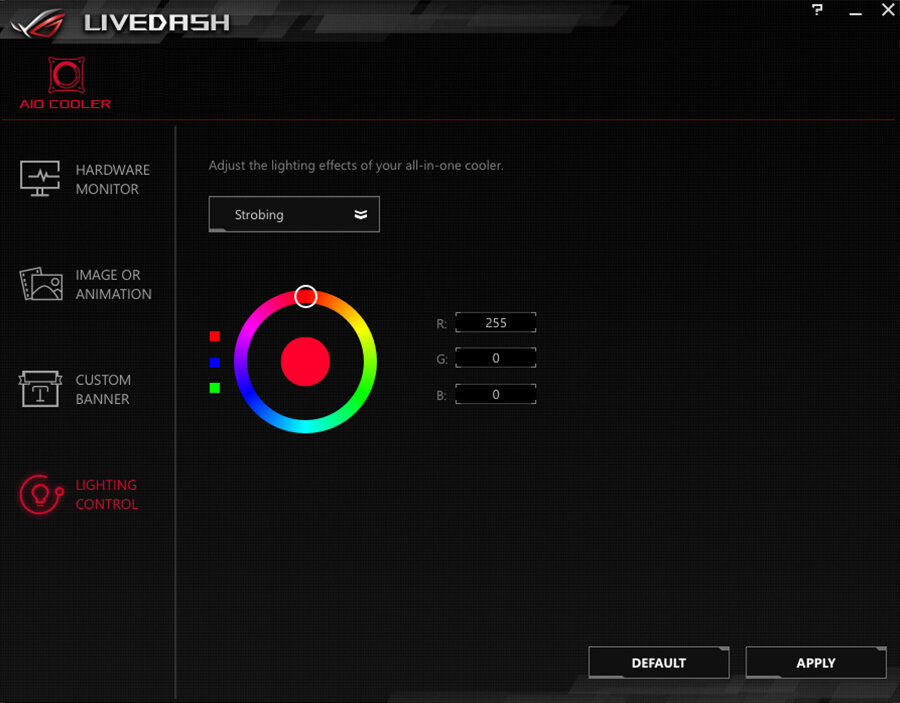
Task: Select the AIO Cooler device icon
Action: pos(64,77)
